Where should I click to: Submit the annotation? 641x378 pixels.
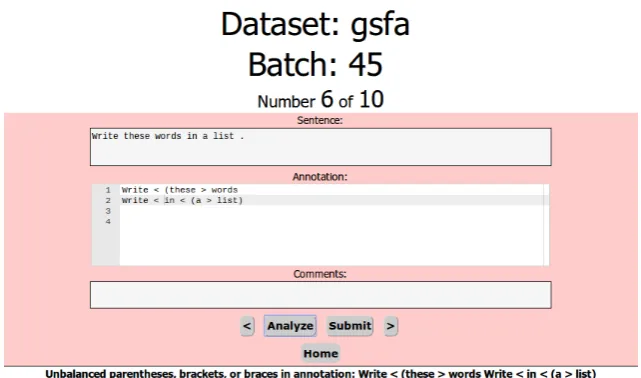(x=350, y=326)
